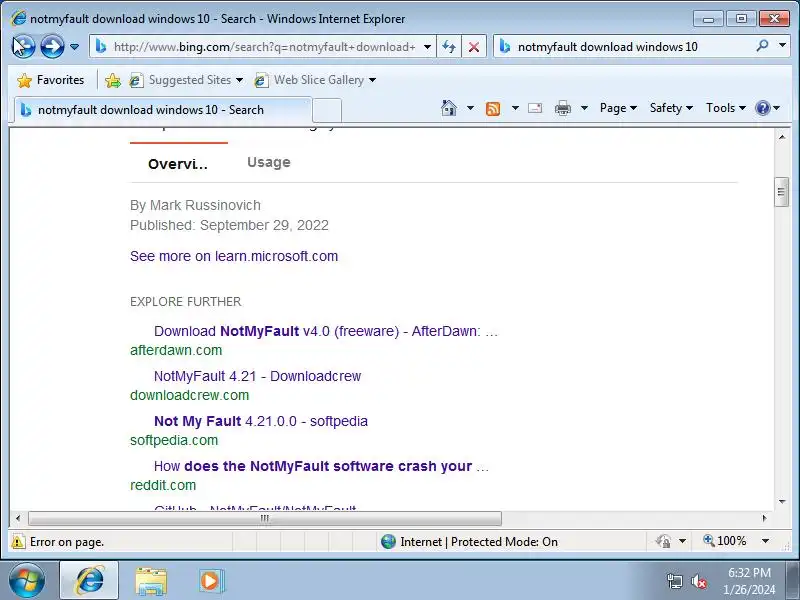The image size is (800, 600).
Task: Expand the Home button dropdown arrow
Action: pos(470,108)
